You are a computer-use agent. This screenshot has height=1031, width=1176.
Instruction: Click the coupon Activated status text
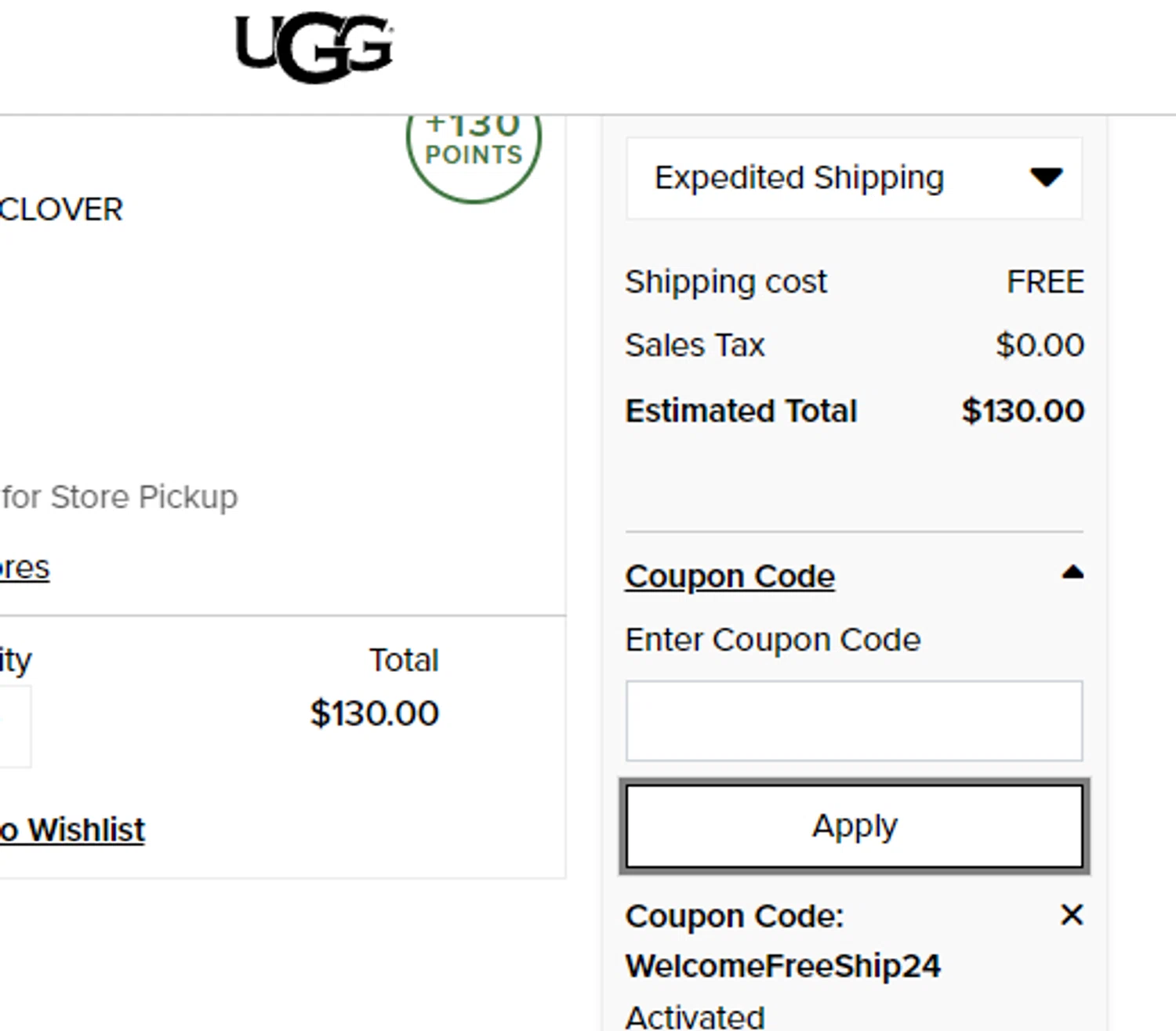(695, 1017)
